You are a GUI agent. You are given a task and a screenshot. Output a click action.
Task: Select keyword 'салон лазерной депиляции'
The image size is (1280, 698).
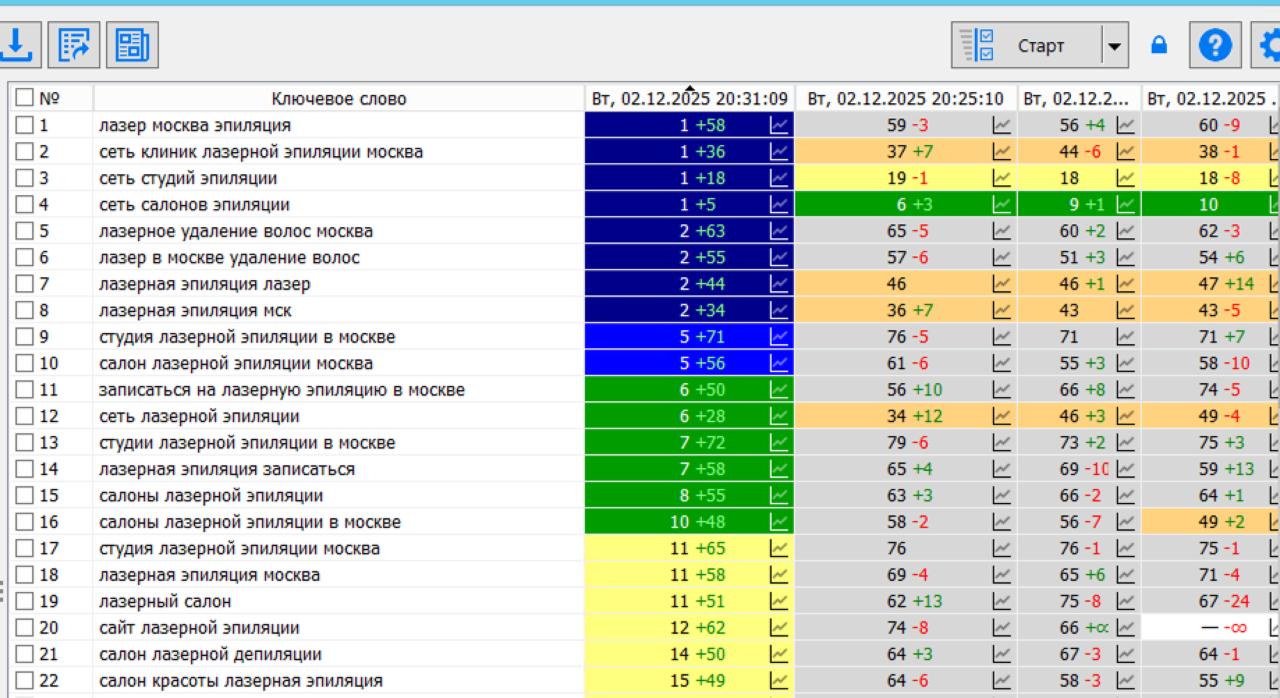210,655
